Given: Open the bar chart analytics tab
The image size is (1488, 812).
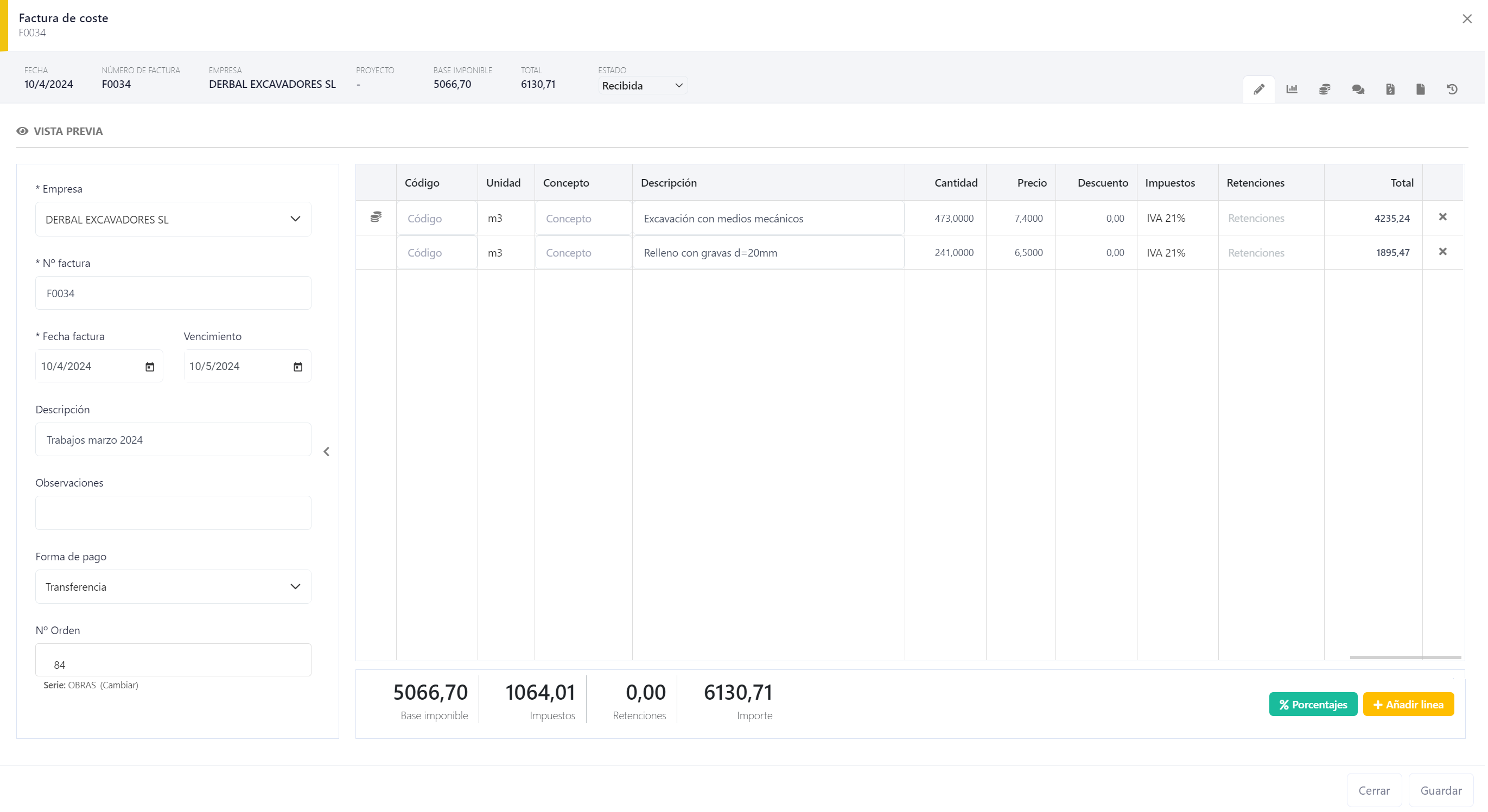Looking at the screenshot, I should (x=1292, y=89).
